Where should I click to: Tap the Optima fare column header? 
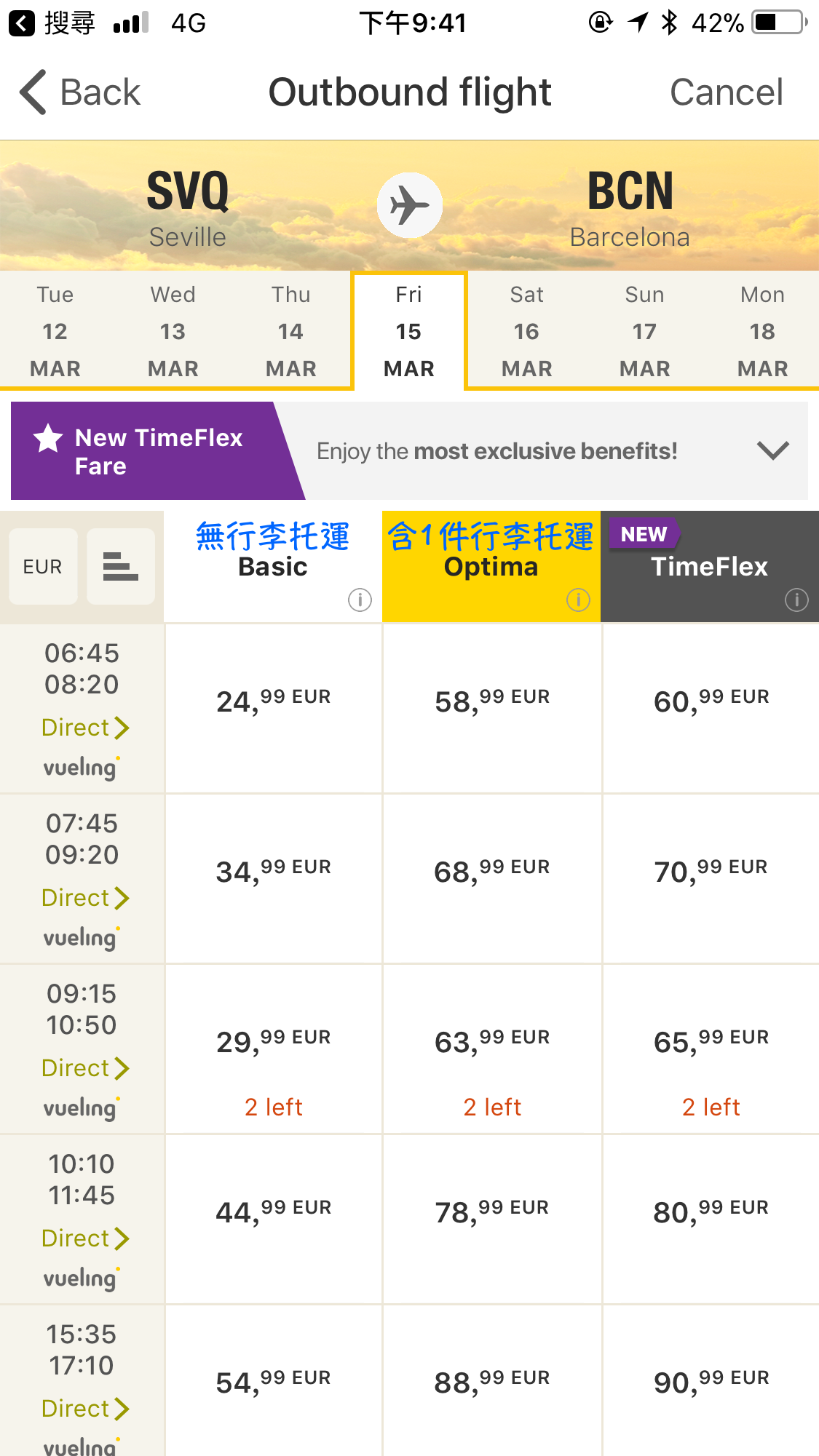coord(491,566)
